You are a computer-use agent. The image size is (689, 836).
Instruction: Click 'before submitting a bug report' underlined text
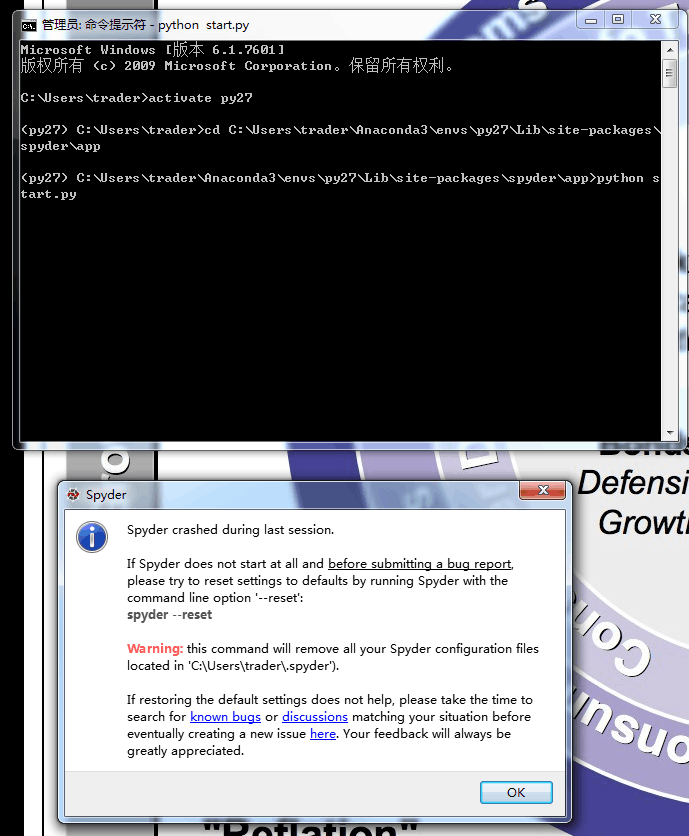pyautogui.click(x=420, y=564)
